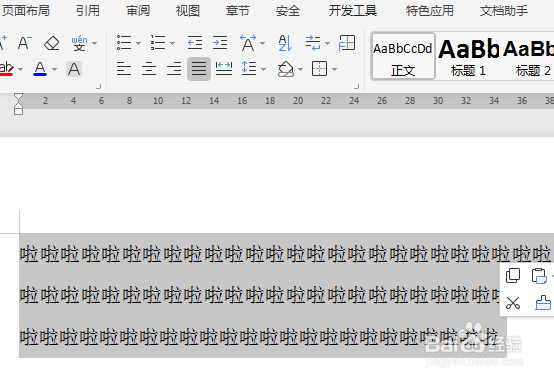Image resolution: width=554 pixels, height=381 pixels.
Task: Open the 审阅 tab
Action: pos(138,11)
